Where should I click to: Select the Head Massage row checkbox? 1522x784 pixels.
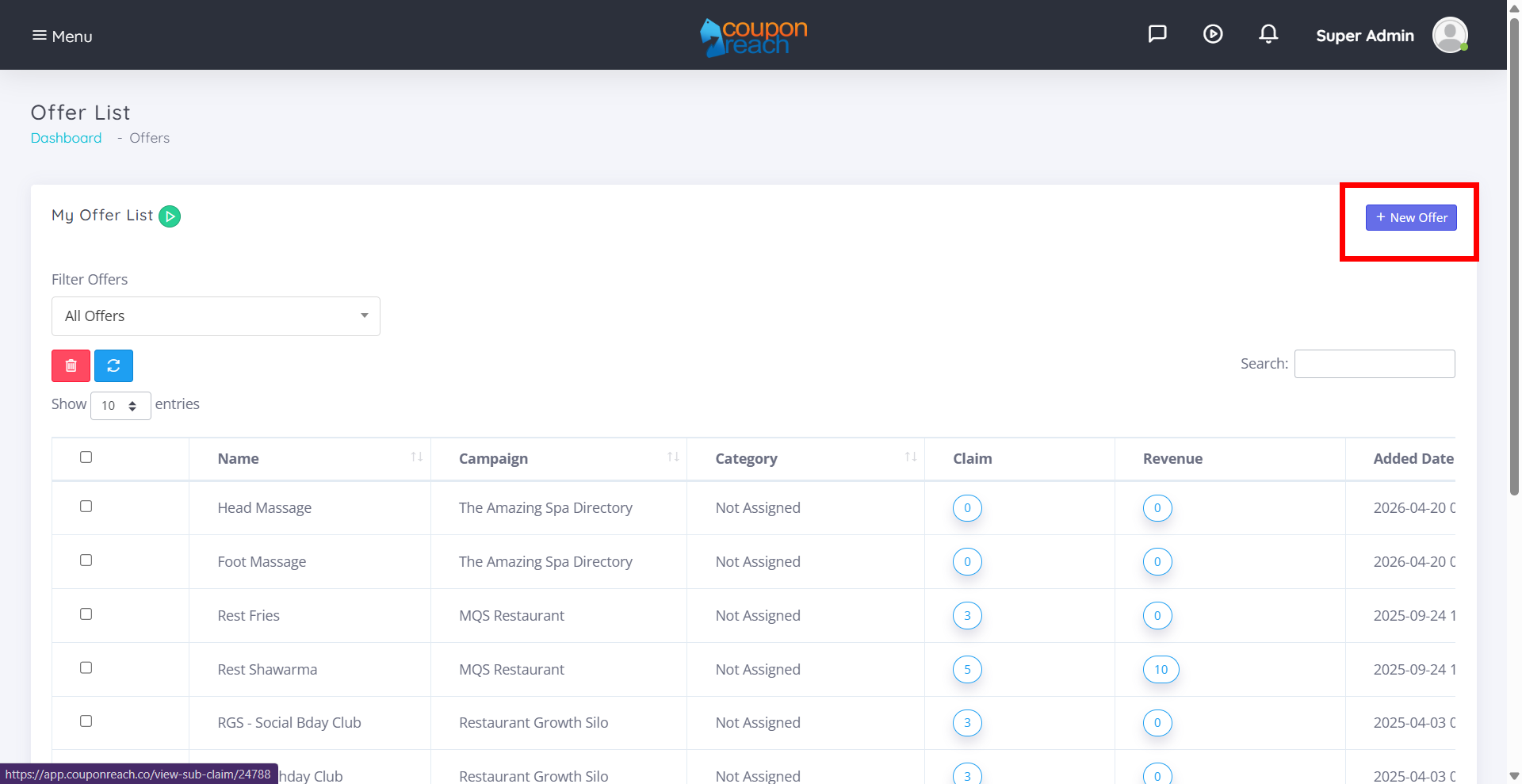point(86,506)
